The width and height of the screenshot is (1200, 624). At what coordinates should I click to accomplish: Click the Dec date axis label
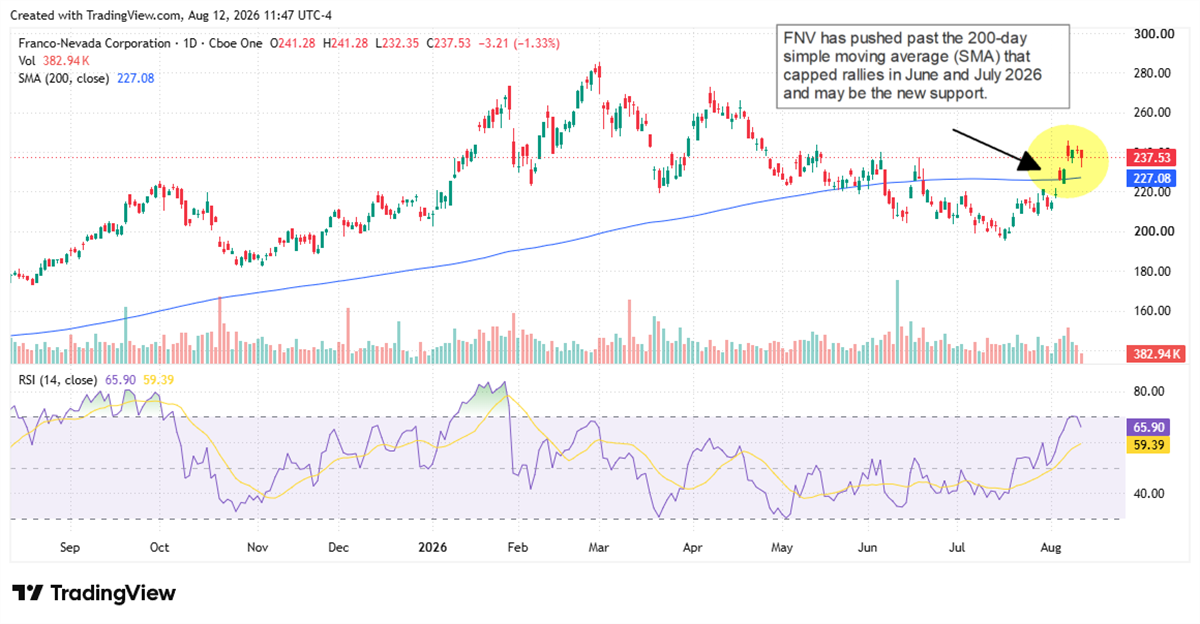[x=338, y=548]
